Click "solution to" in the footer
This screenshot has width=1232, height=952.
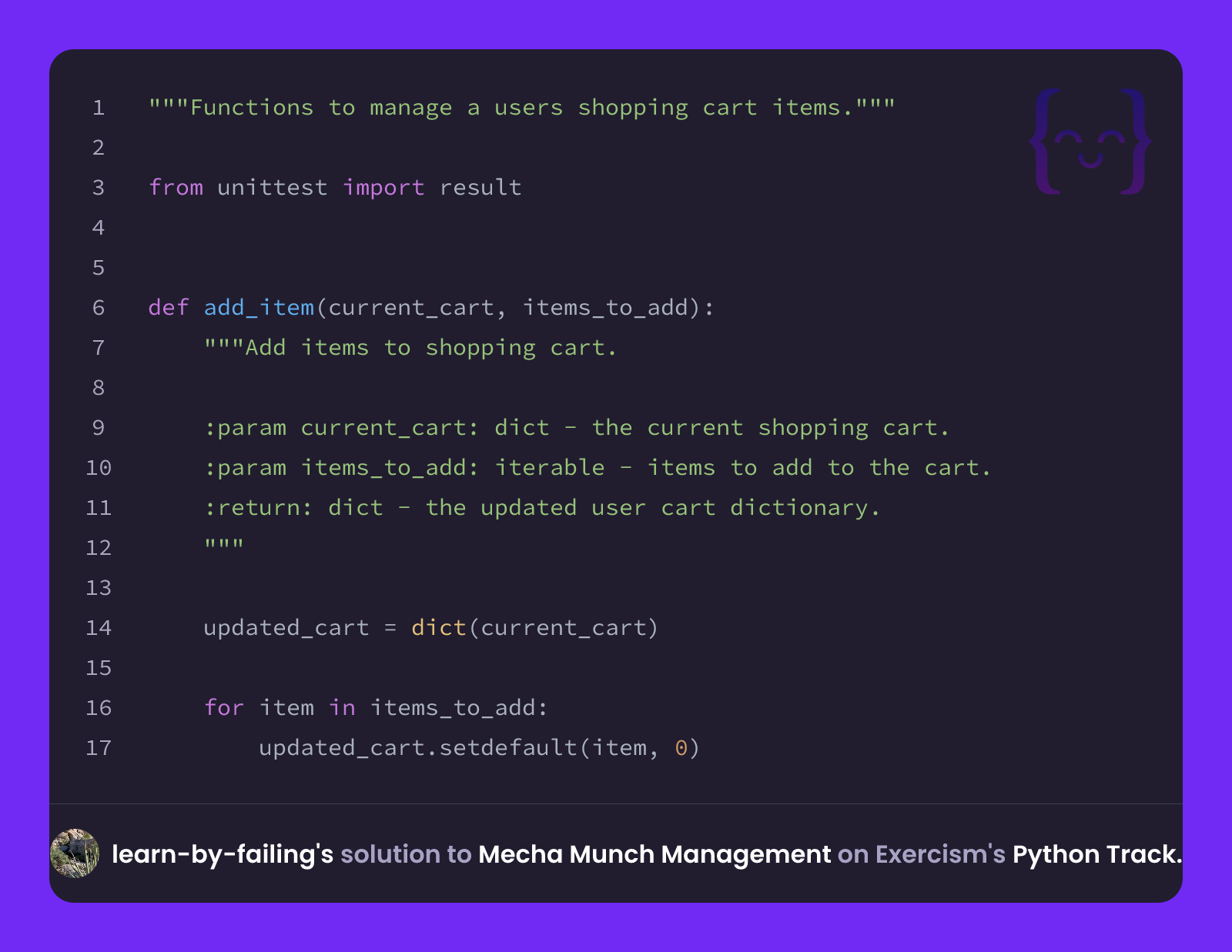(406, 854)
